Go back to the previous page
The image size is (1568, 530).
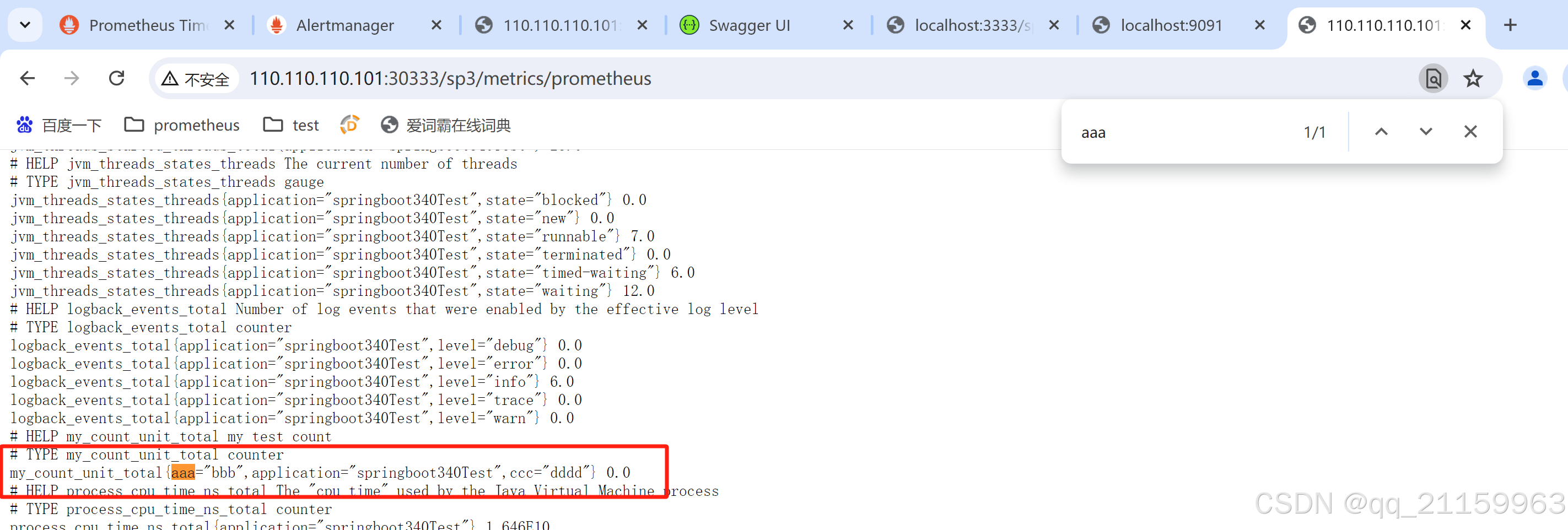pos(28,78)
